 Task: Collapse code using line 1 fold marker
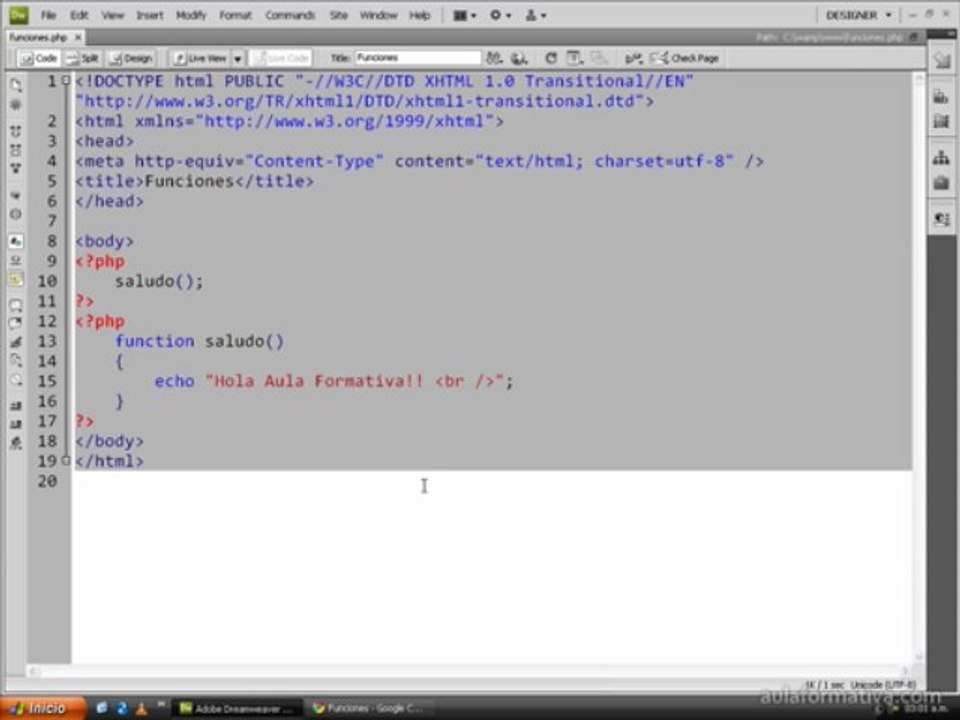coord(66,80)
